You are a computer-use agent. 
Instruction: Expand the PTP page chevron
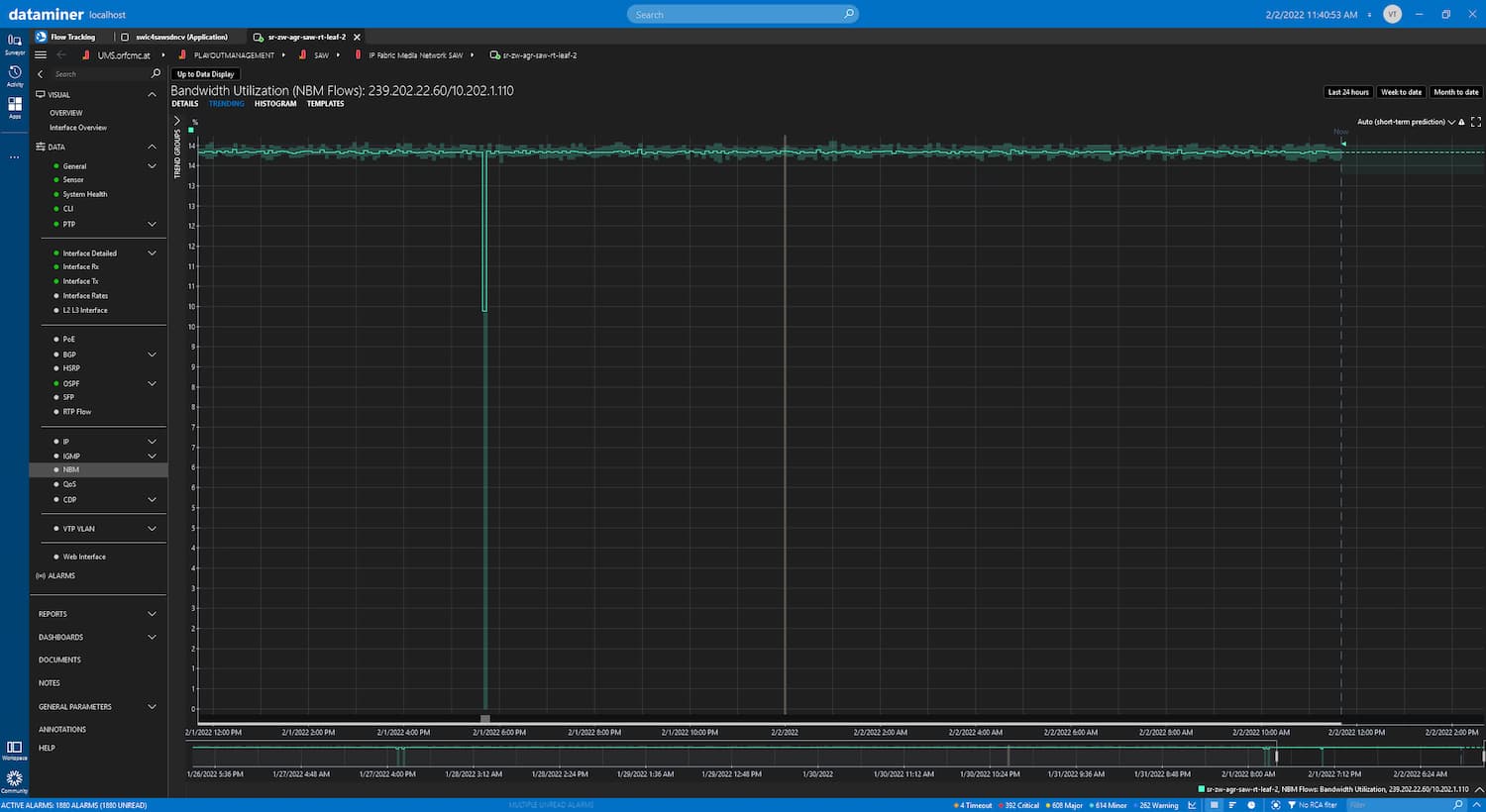(152, 224)
